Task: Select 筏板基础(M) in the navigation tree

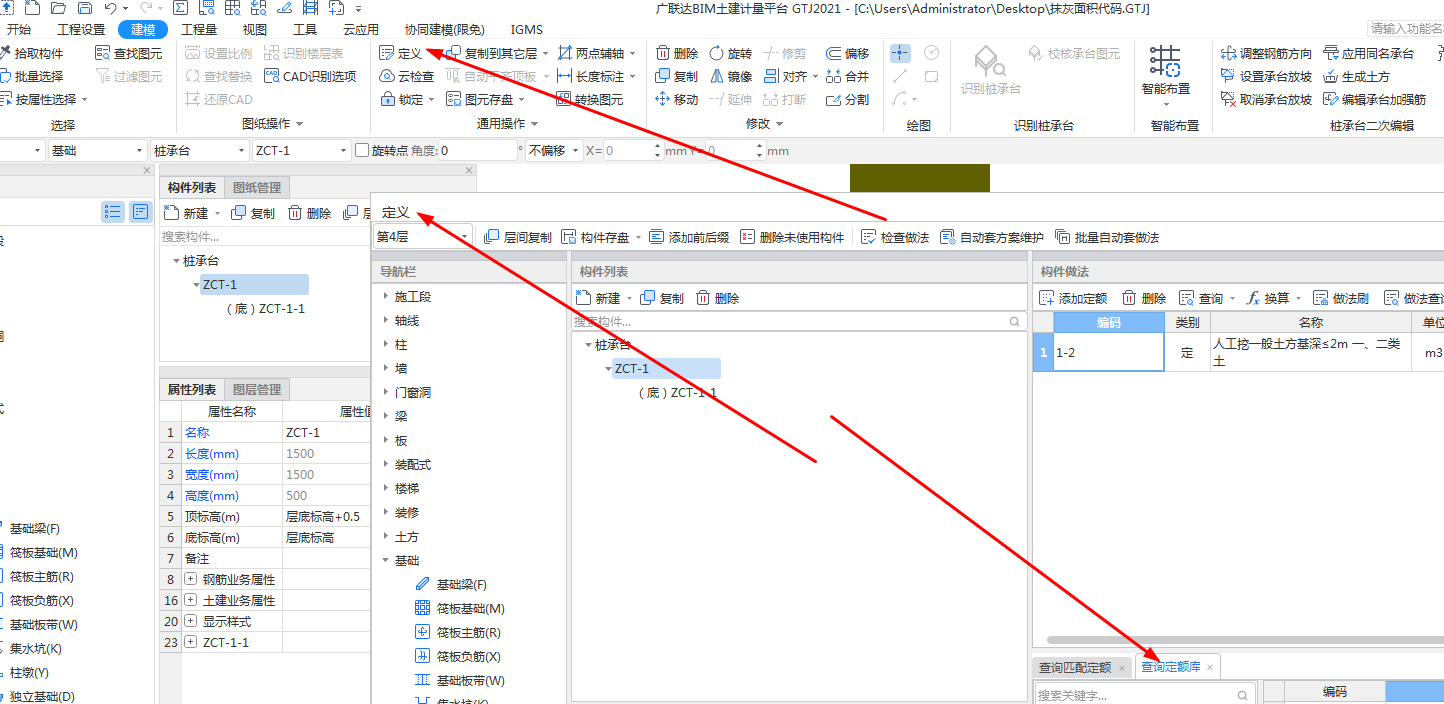Action: (461, 608)
